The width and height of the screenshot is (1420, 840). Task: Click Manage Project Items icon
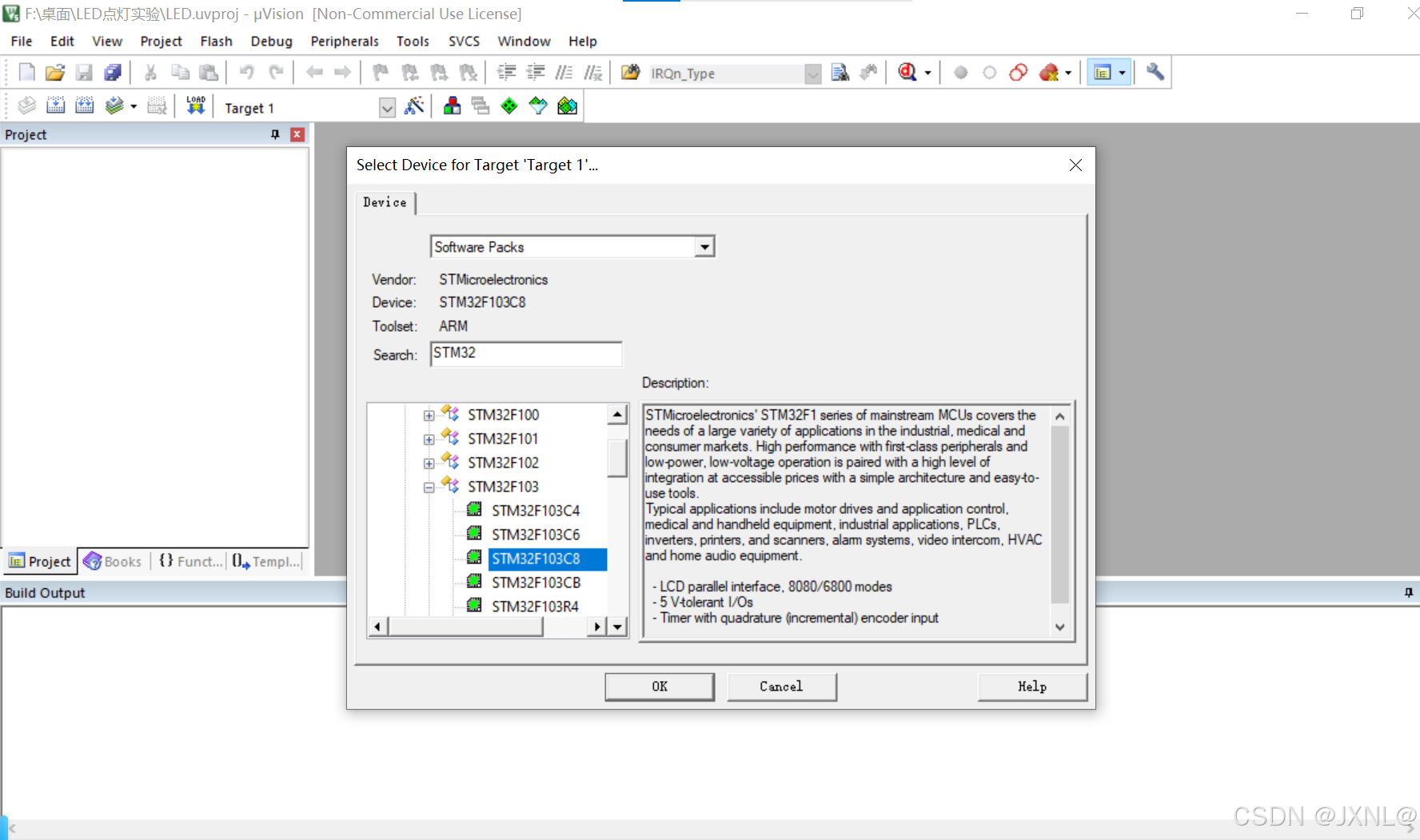452,105
